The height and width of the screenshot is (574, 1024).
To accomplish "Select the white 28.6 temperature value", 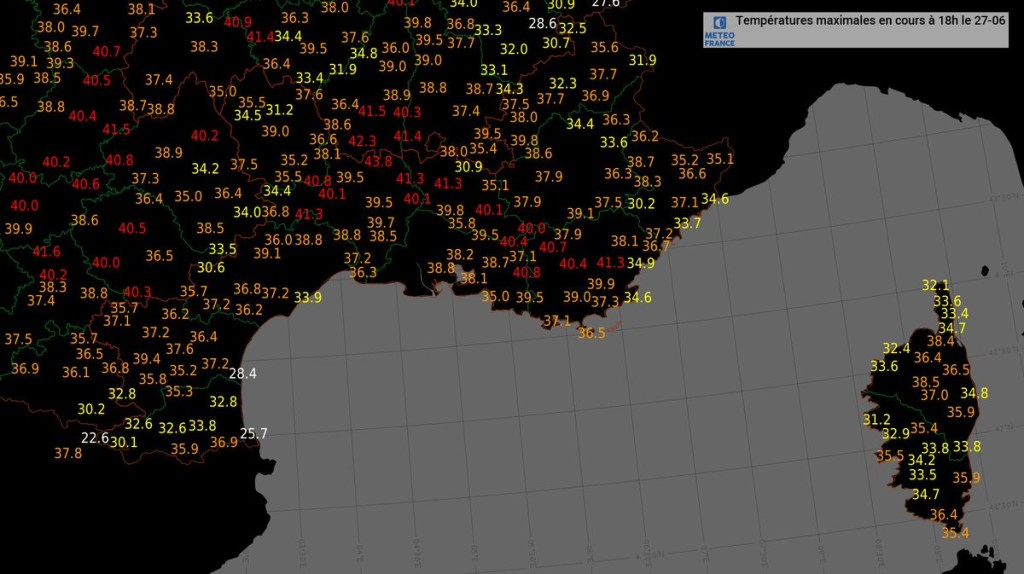I will coord(542,24).
